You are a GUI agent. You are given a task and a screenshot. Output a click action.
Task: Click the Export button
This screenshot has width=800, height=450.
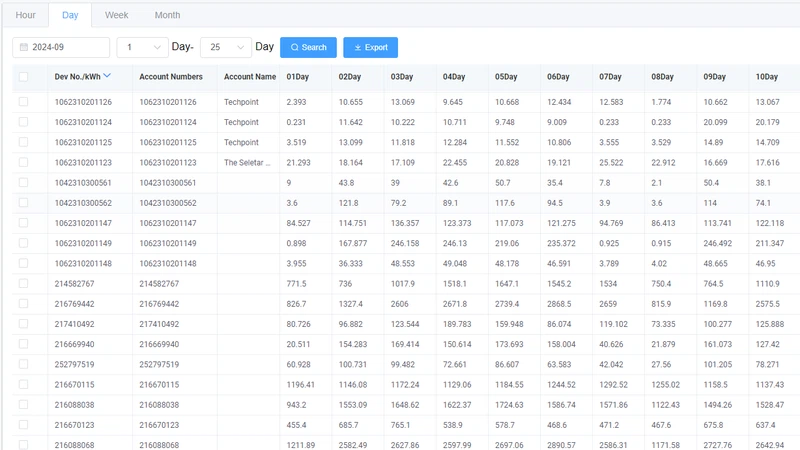click(x=370, y=47)
